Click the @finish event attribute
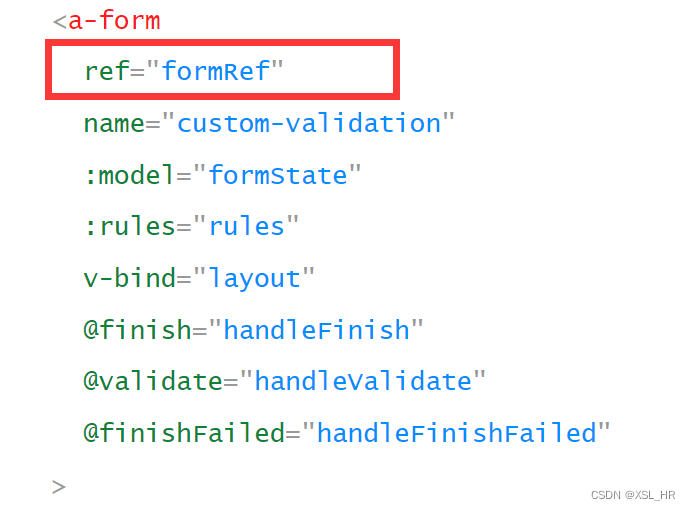This screenshot has width=690, height=510. coord(137,330)
